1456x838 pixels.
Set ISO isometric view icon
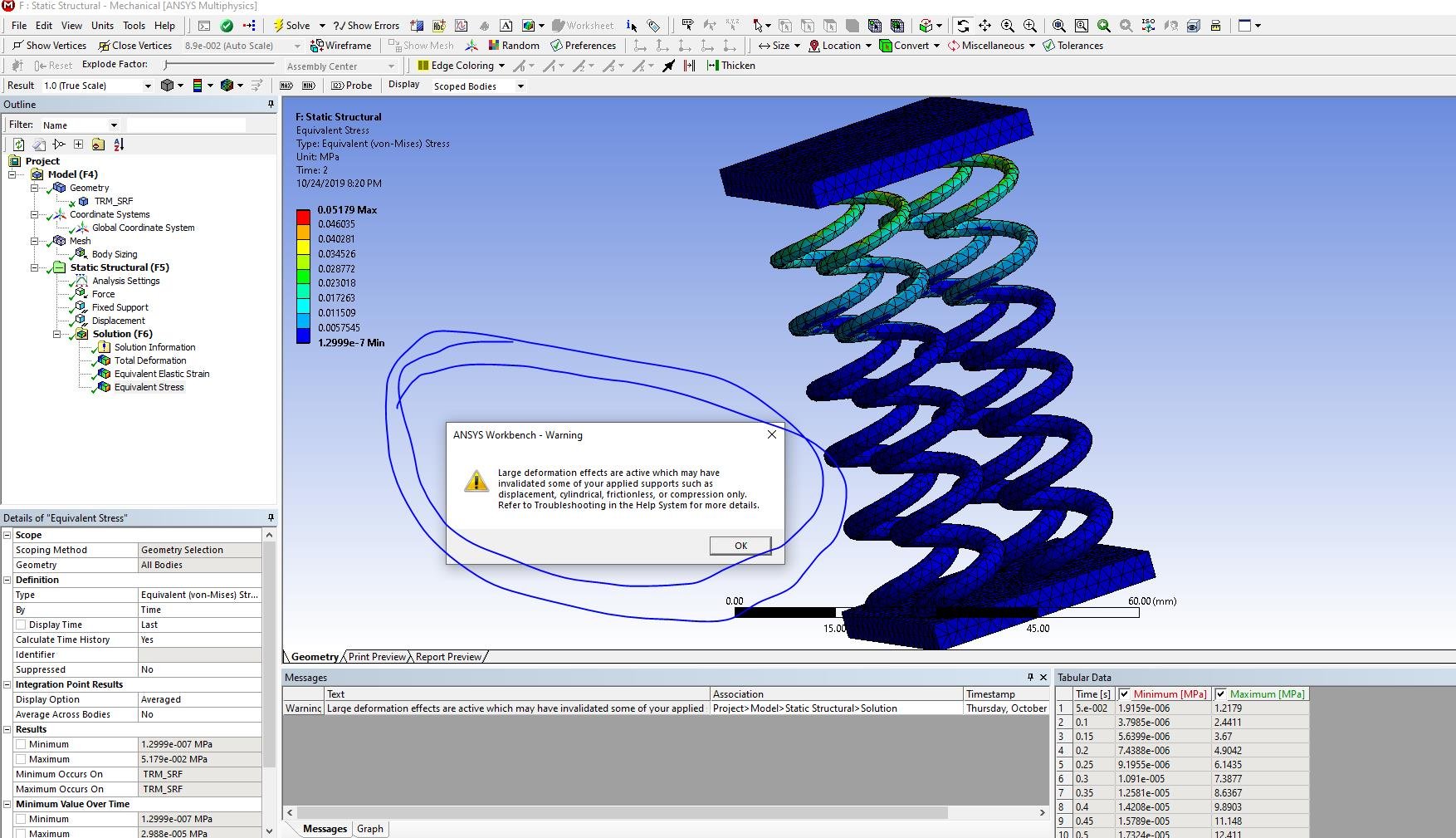(1149, 26)
